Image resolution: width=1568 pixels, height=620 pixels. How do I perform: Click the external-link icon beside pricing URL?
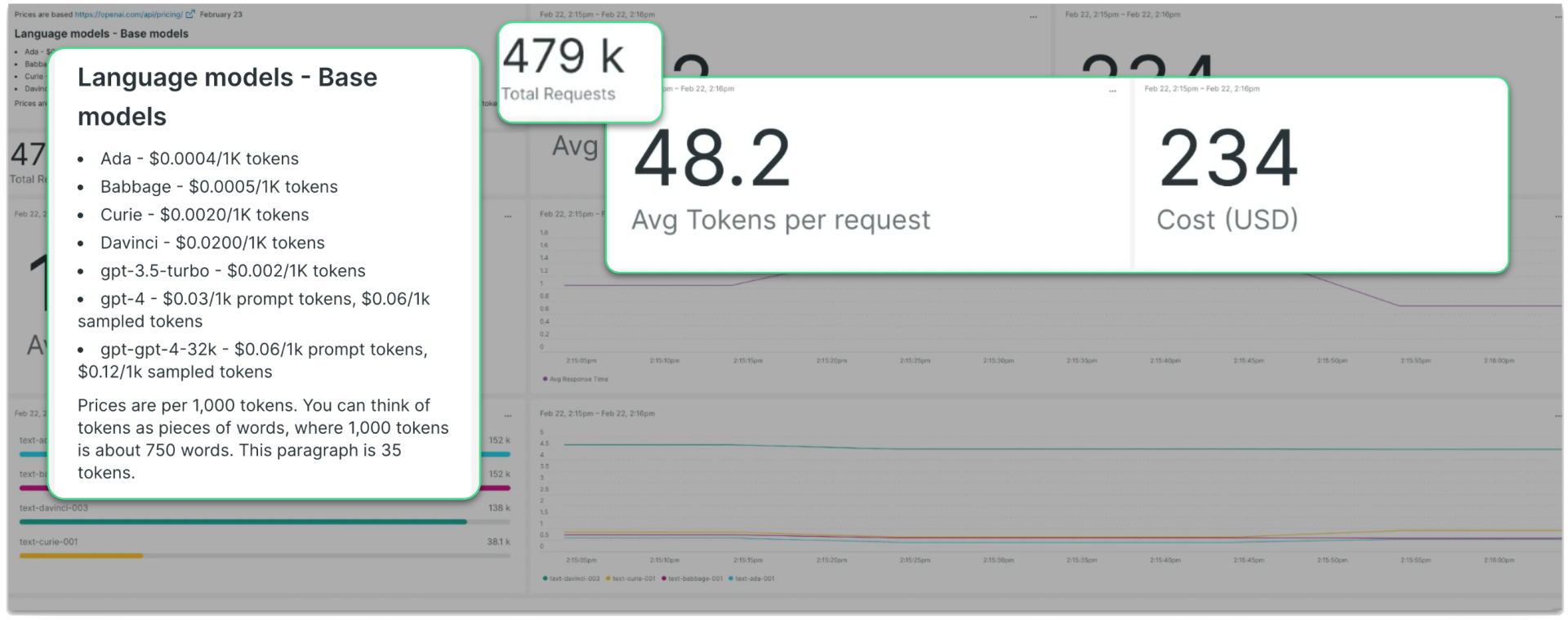coord(190,15)
